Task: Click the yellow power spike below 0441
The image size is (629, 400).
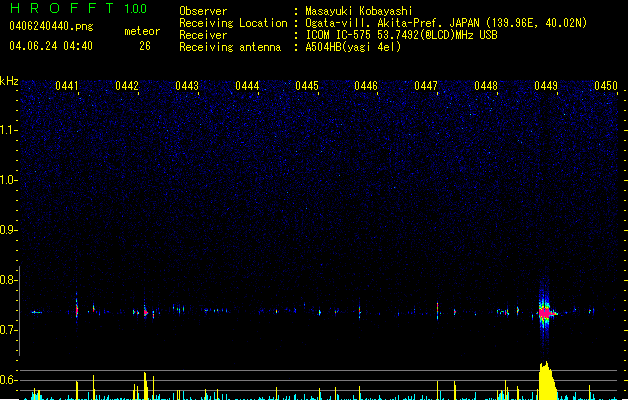Action: [x=77, y=390]
